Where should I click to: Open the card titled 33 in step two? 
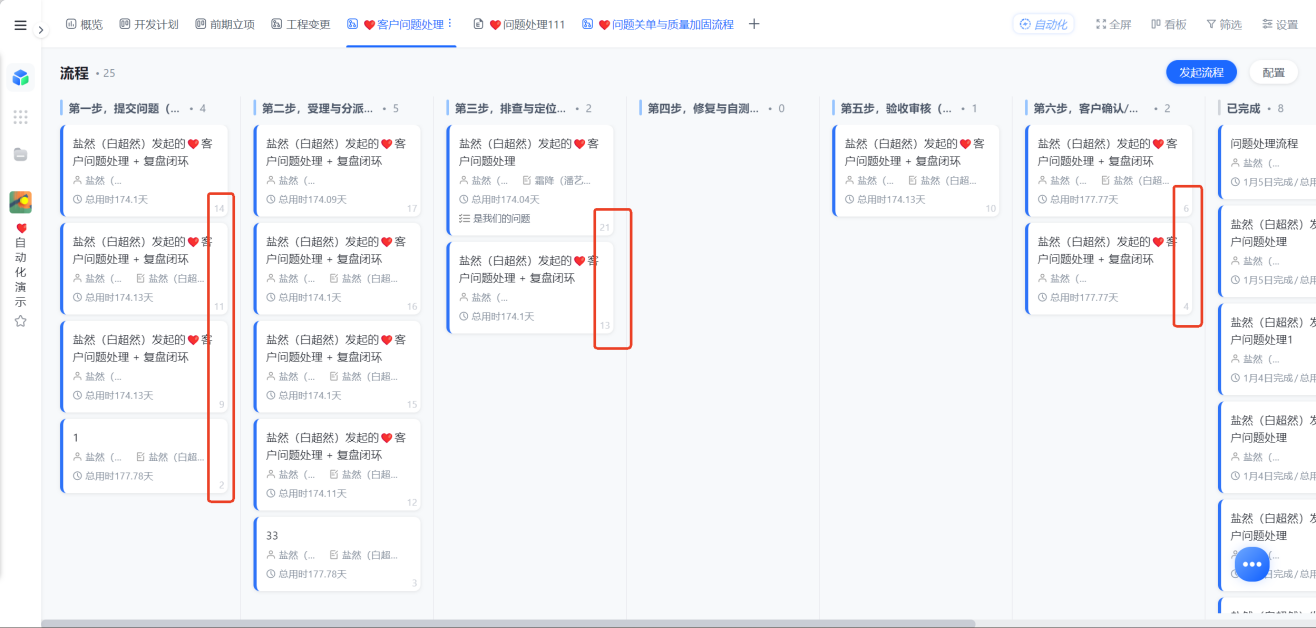click(337, 554)
